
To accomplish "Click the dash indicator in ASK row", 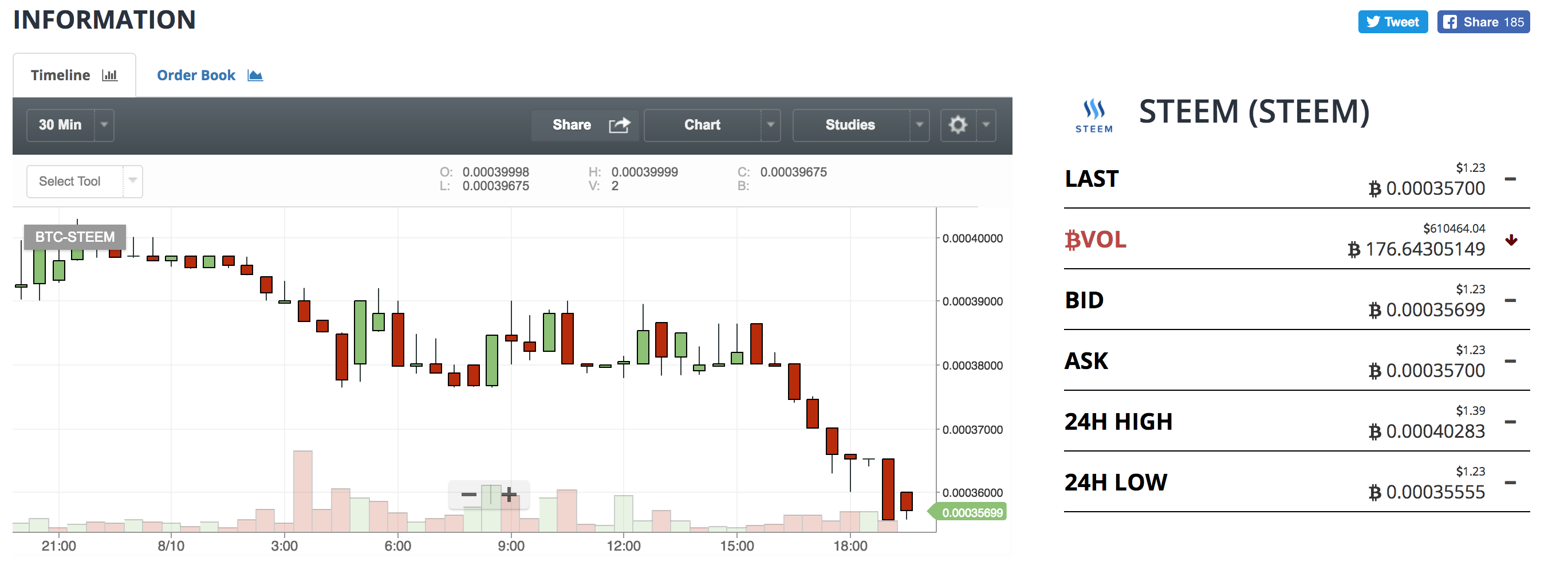I will point(1510,361).
